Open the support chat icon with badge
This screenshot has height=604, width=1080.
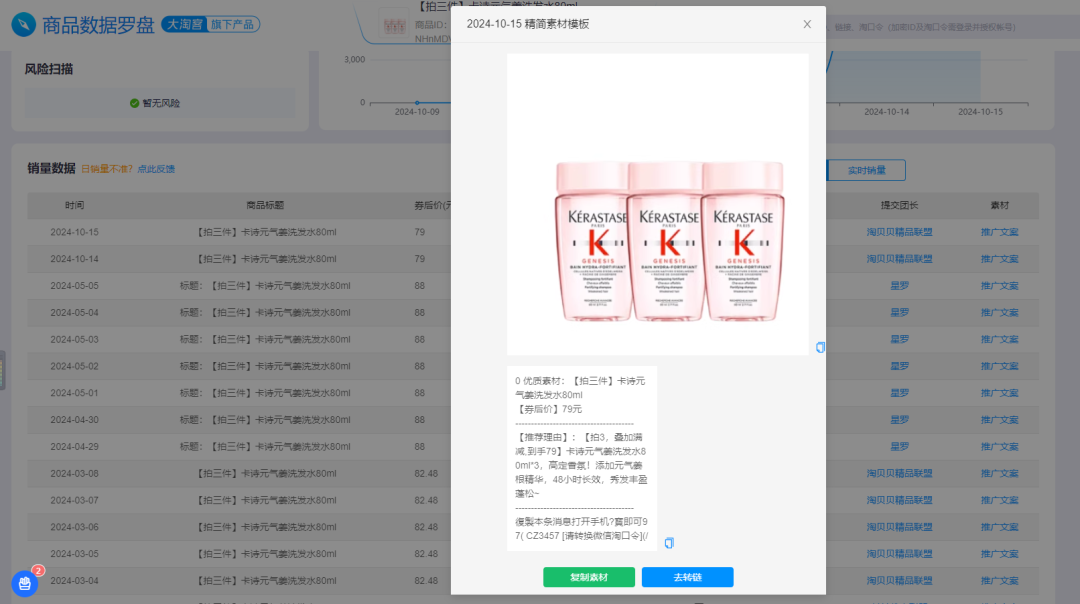click(x=25, y=584)
